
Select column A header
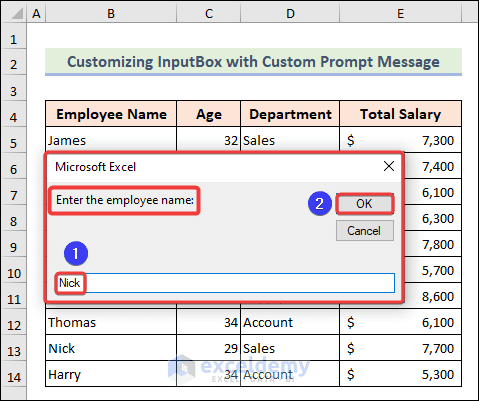pyautogui.click(x=36, y=13)
